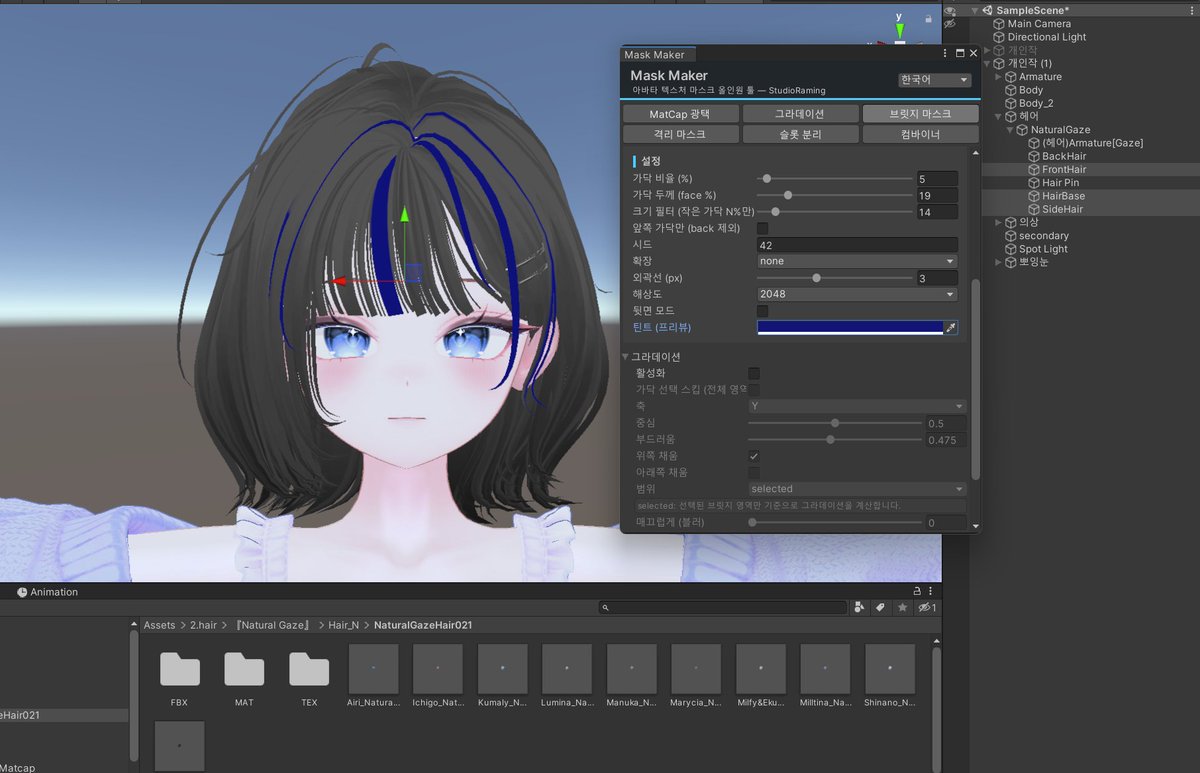This screenshot has width=1200, height=773.
Task: Click the FrontHair object cube icon
Action: pos(1034,170)
